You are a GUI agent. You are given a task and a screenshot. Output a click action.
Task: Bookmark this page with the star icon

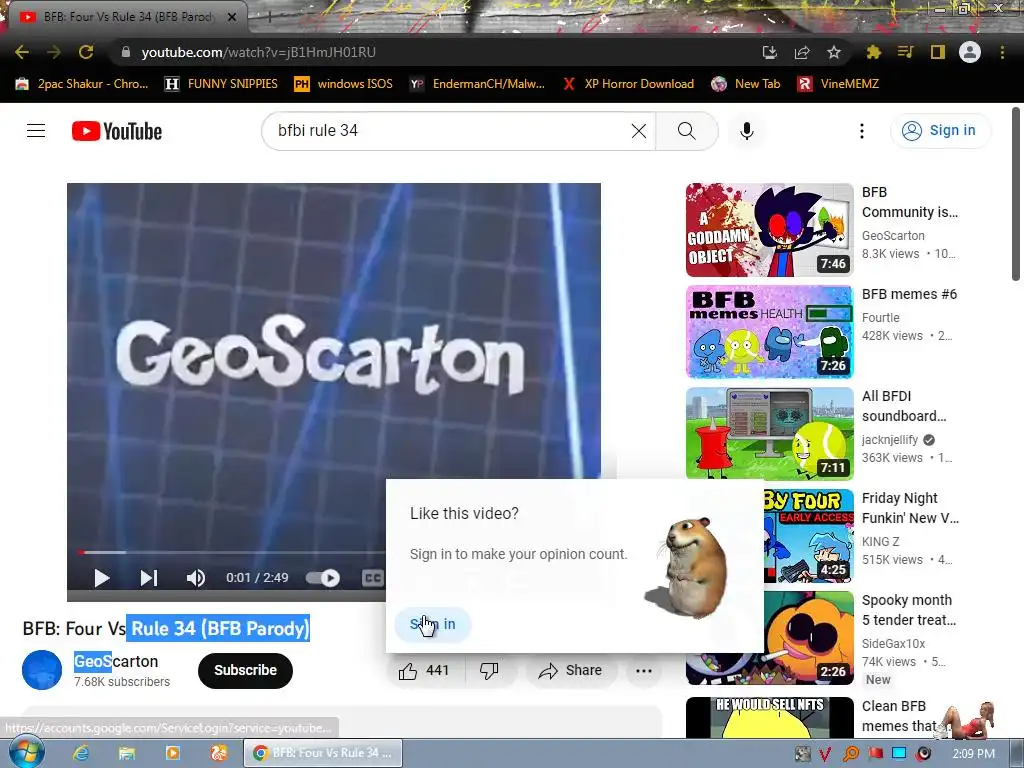(834, 52)
